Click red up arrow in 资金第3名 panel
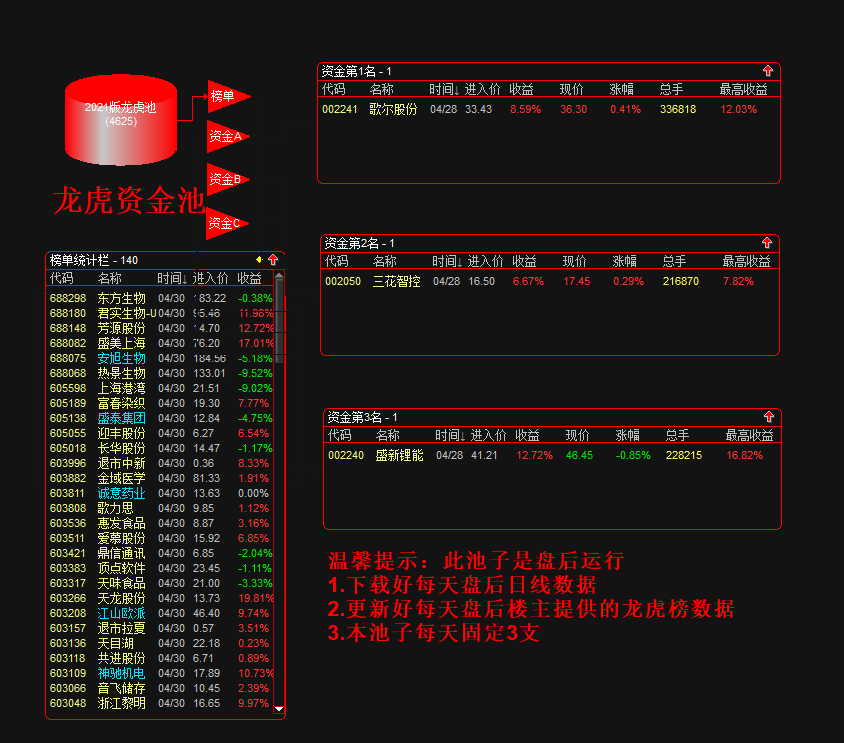 coord(769,417)
